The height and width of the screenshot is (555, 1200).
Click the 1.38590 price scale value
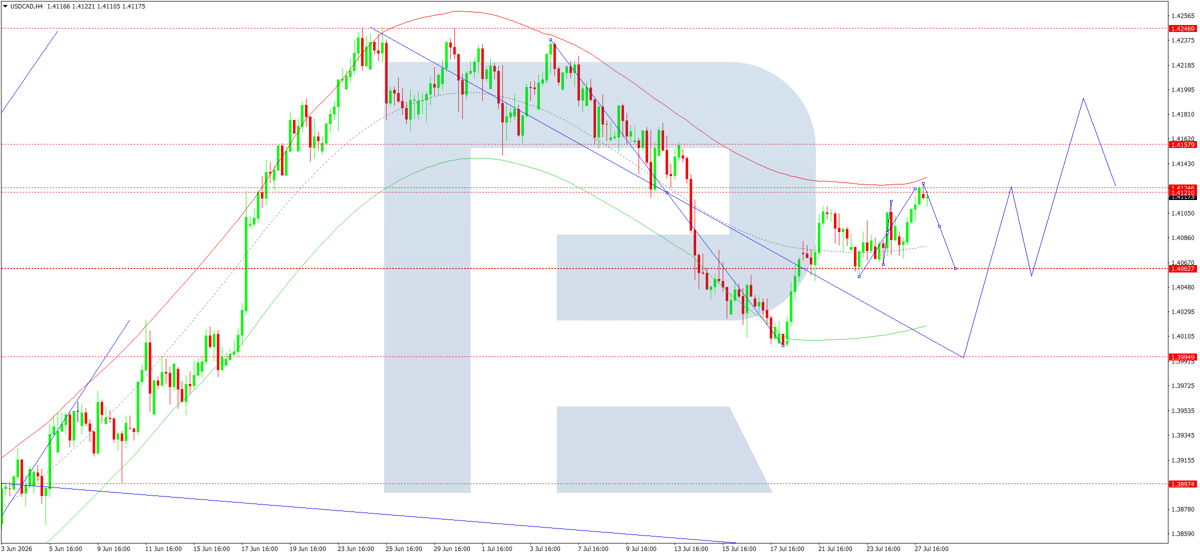pyautogui.click(x=1184, y=534)
